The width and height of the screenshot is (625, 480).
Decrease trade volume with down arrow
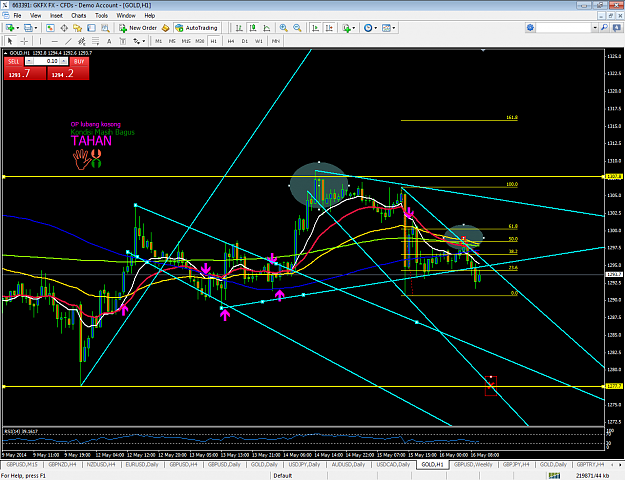click(30, 61)
